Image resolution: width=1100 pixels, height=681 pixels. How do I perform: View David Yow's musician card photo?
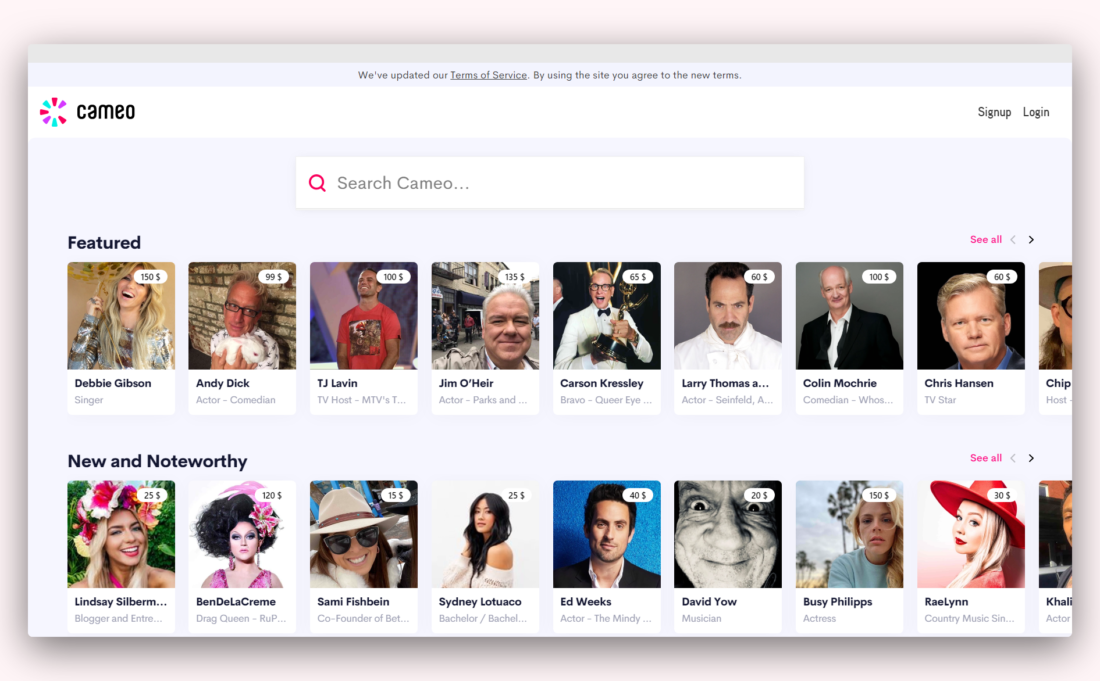[x=727, y=535]
